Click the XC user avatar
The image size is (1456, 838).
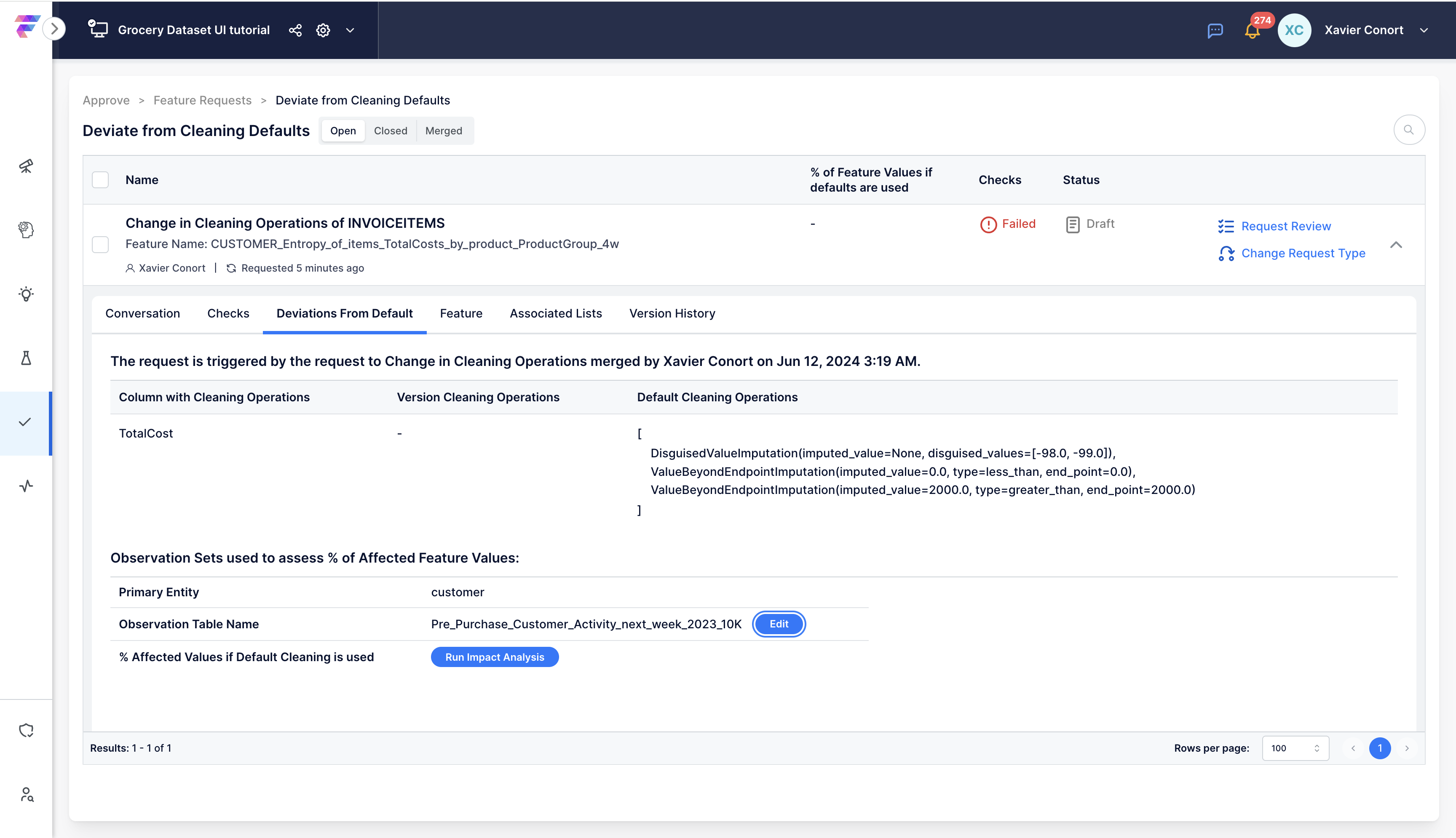1294,30
